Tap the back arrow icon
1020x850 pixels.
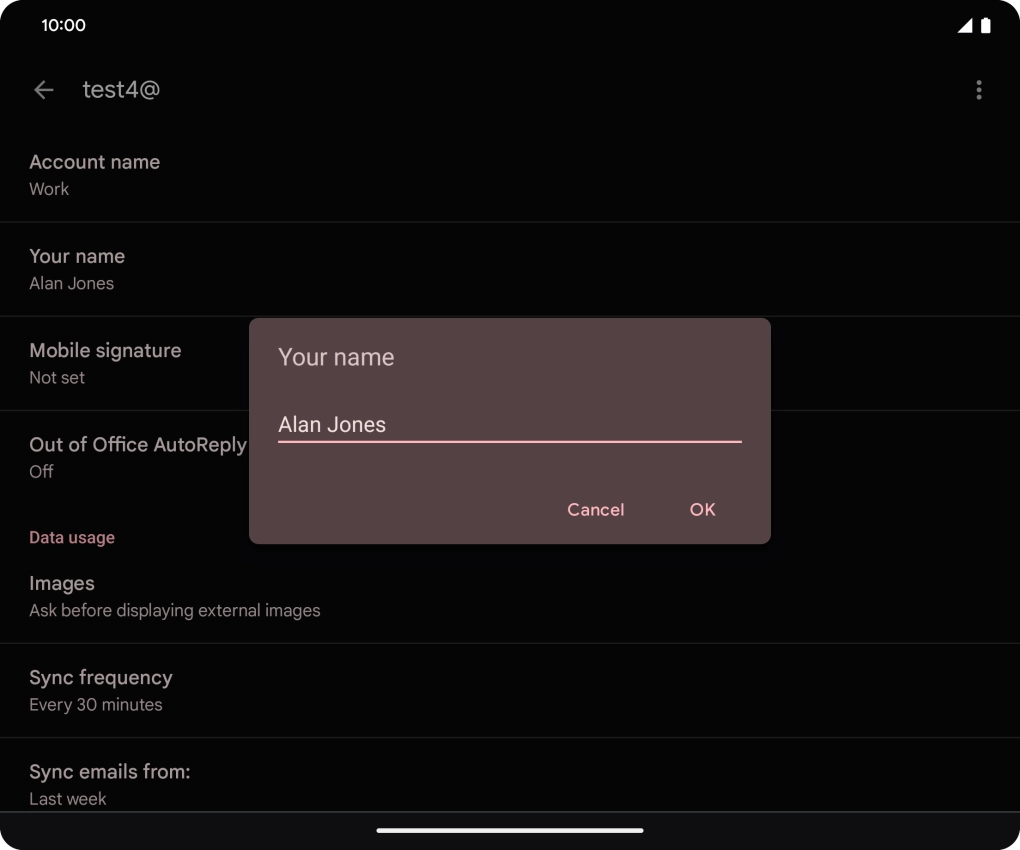tap(43, 90)
